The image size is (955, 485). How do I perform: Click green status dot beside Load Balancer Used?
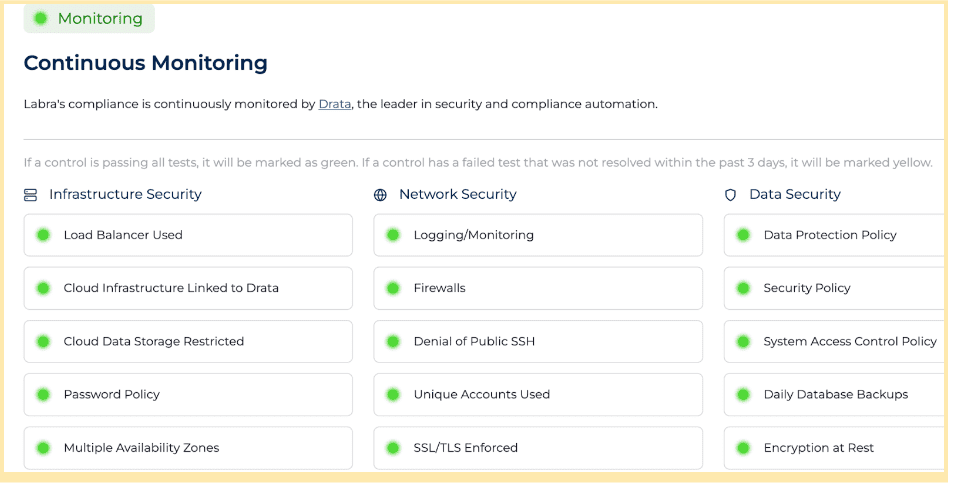43,235
